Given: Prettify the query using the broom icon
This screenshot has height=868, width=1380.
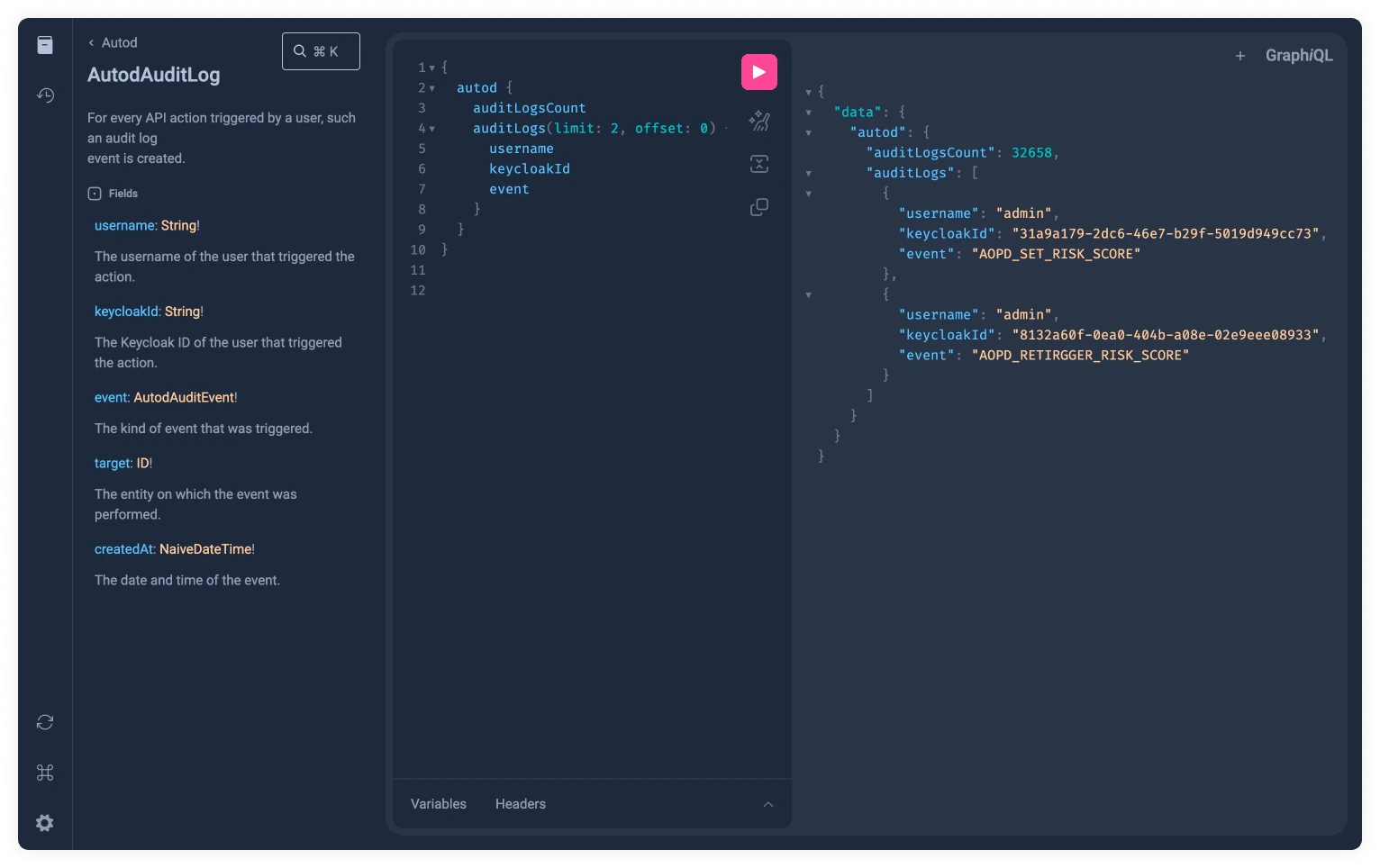Looking at the screenshot, I should click(x=758, y=121).
